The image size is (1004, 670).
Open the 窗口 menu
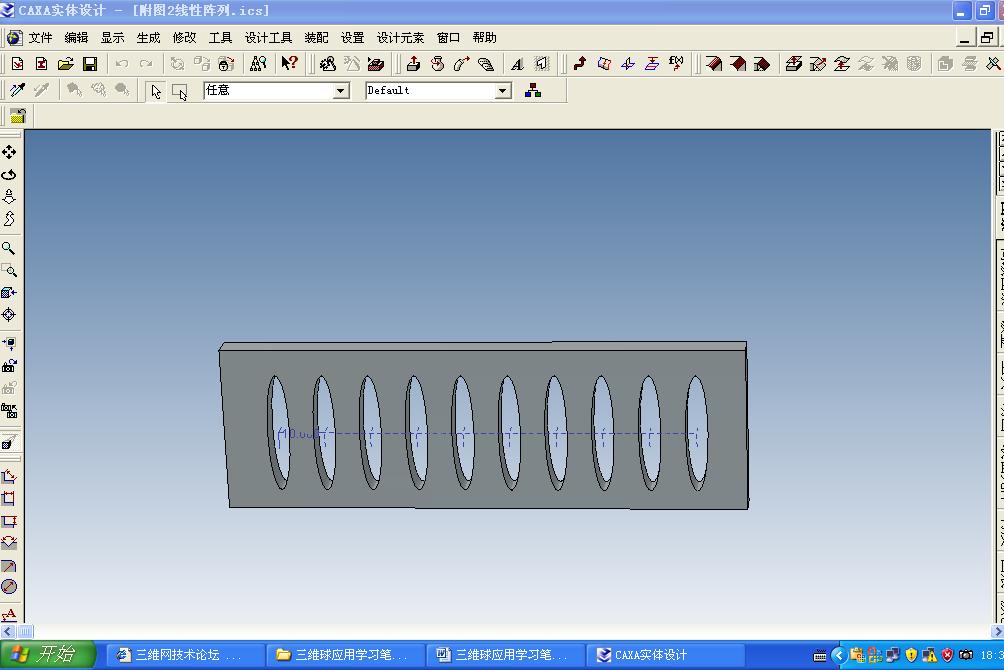448,38
